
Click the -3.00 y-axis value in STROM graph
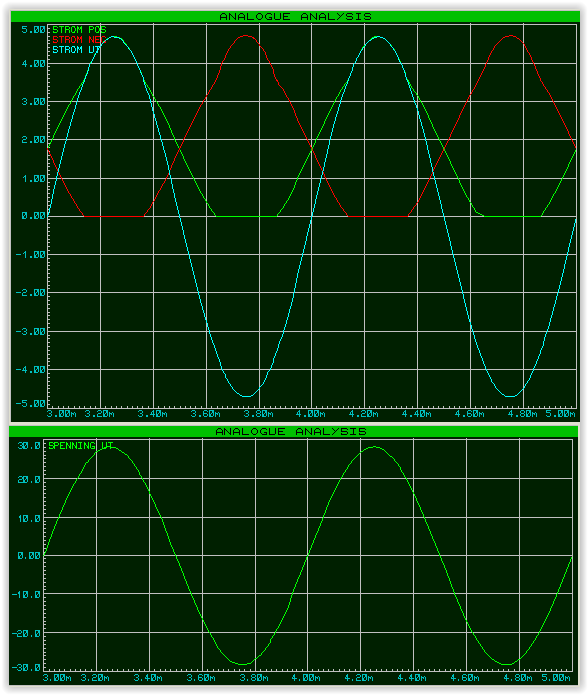click(x=31, y=332)
